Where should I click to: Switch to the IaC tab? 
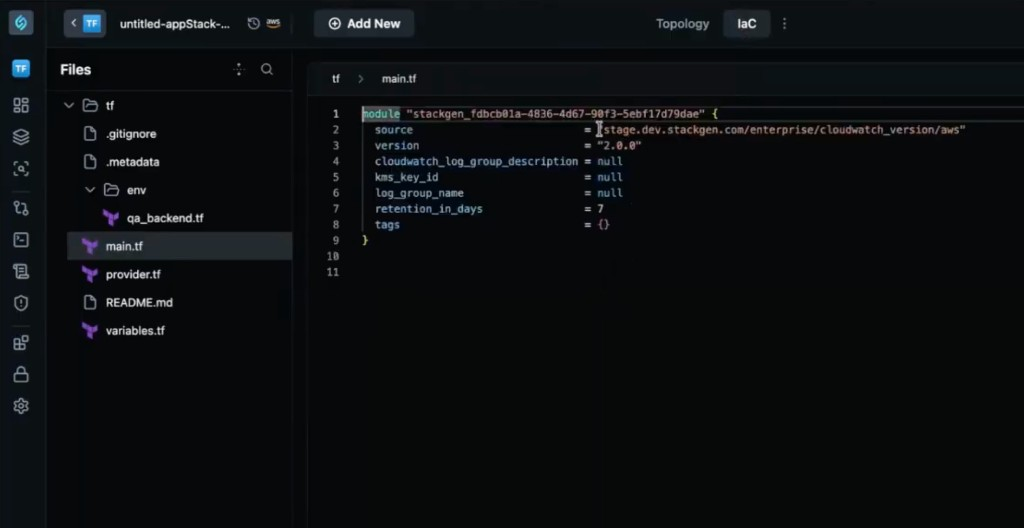click(x=746, y=24)
